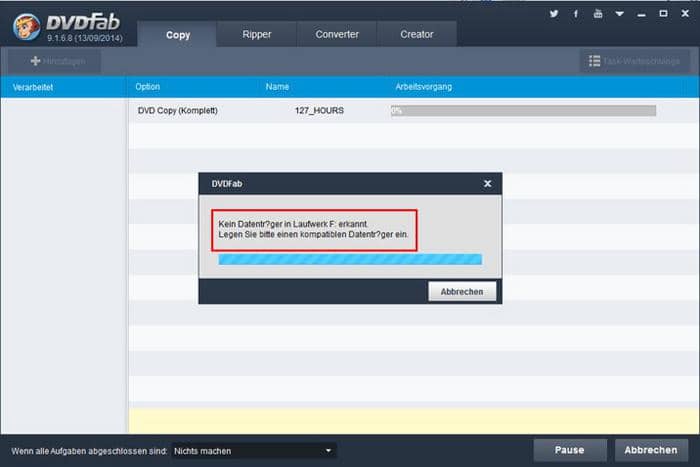Minimize the DVDFab window
The width and height of the screenshot is (700, 467).
point(642,14)
